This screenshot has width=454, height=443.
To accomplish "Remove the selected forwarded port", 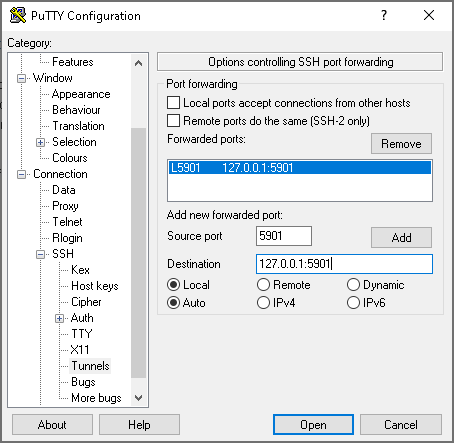I will [x=401, y=144].
